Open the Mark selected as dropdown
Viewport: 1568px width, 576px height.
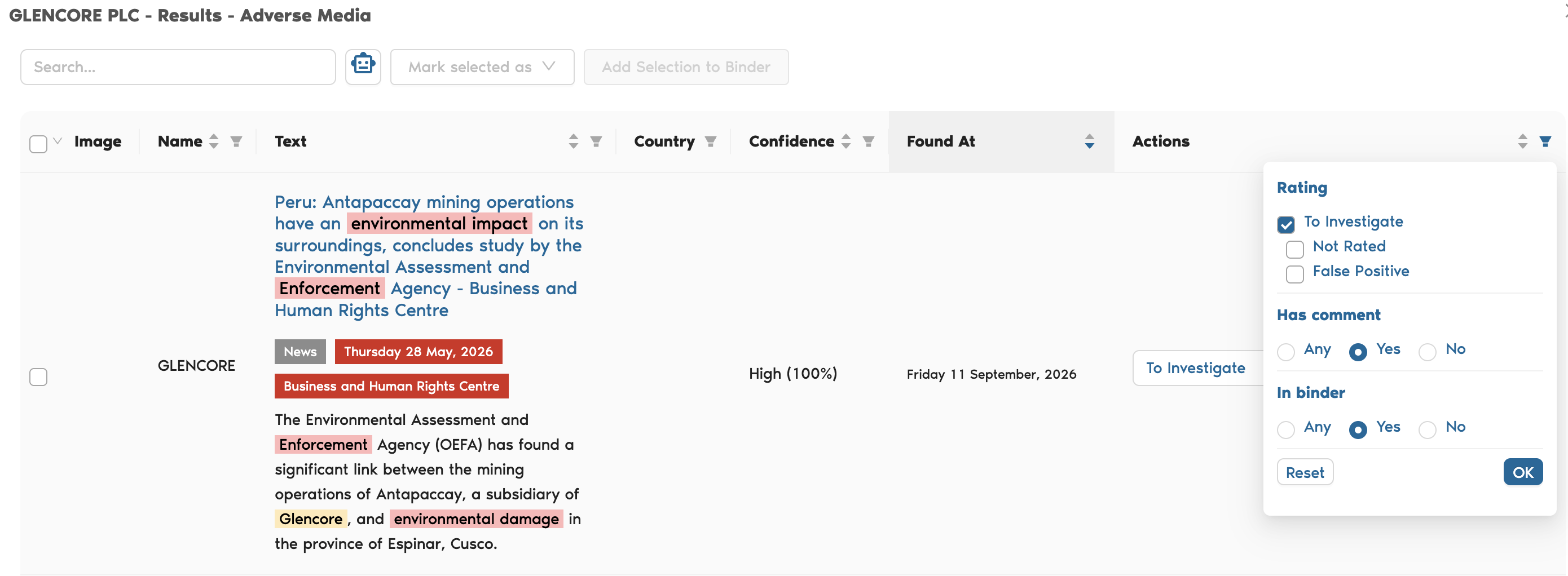482,67
